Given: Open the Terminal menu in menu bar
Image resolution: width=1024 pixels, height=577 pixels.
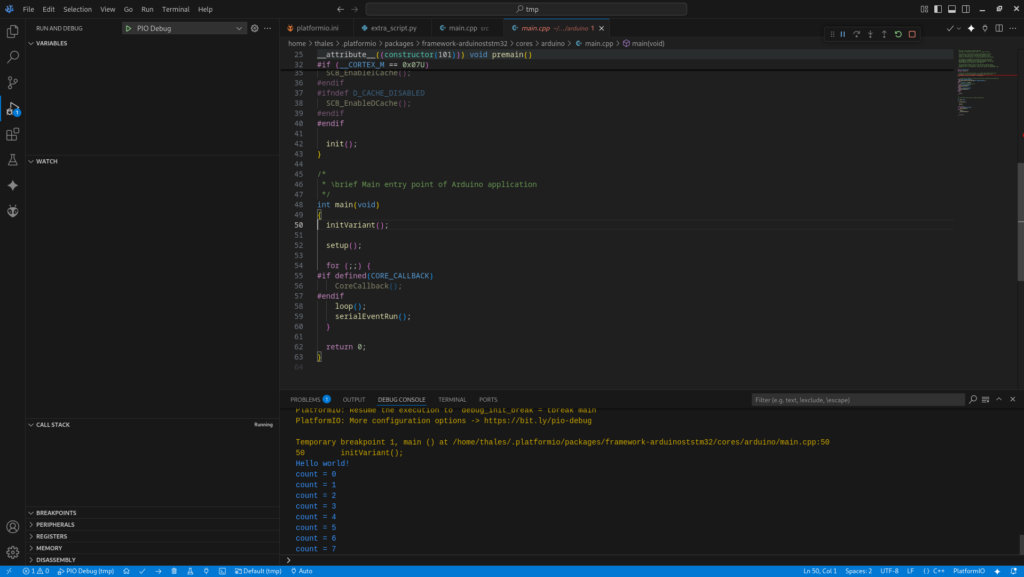Looking at the screenshot, I should click(x=175, y=9).
